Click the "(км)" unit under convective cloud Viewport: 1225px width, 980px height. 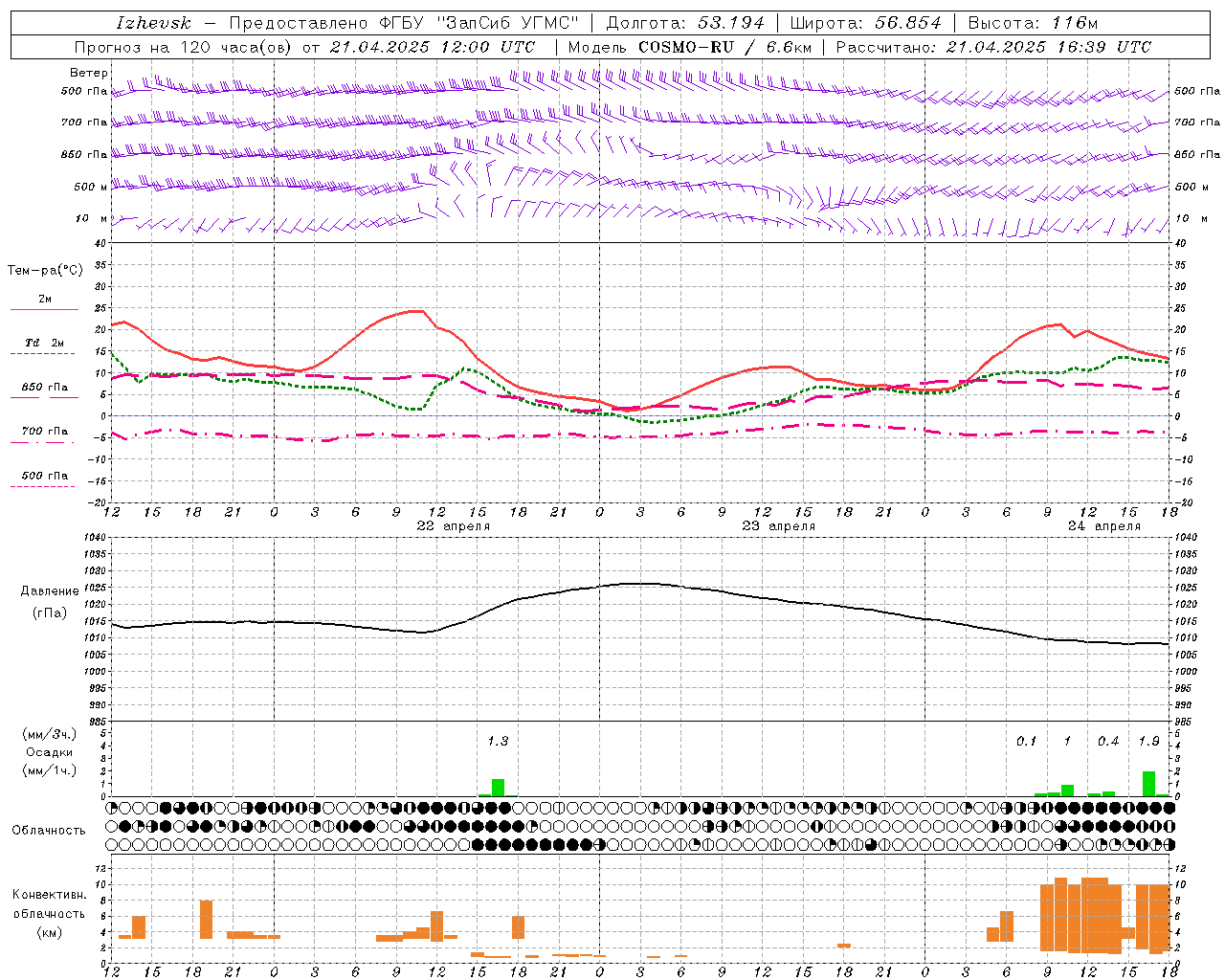click(49, 932)
